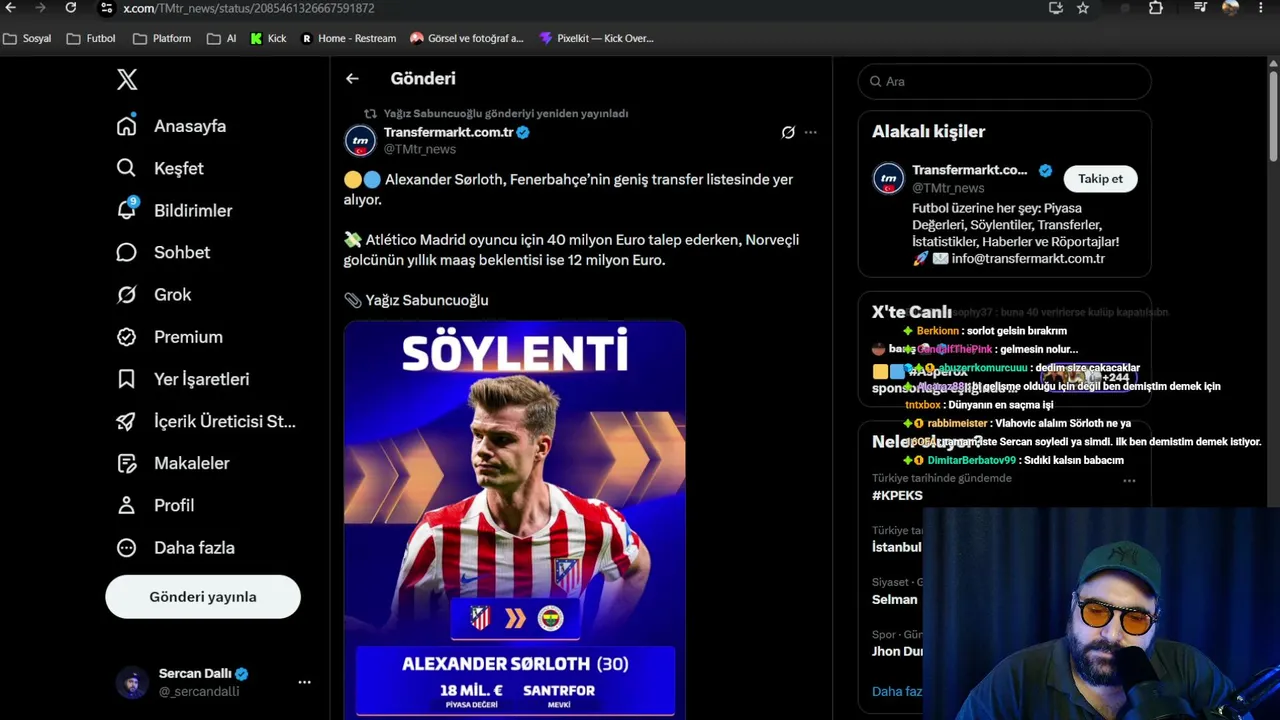Image resolution: width=1280 pixels, height=720 pixels.
Task: Open Keşfet from the sidebar
Action: [160, 168]
